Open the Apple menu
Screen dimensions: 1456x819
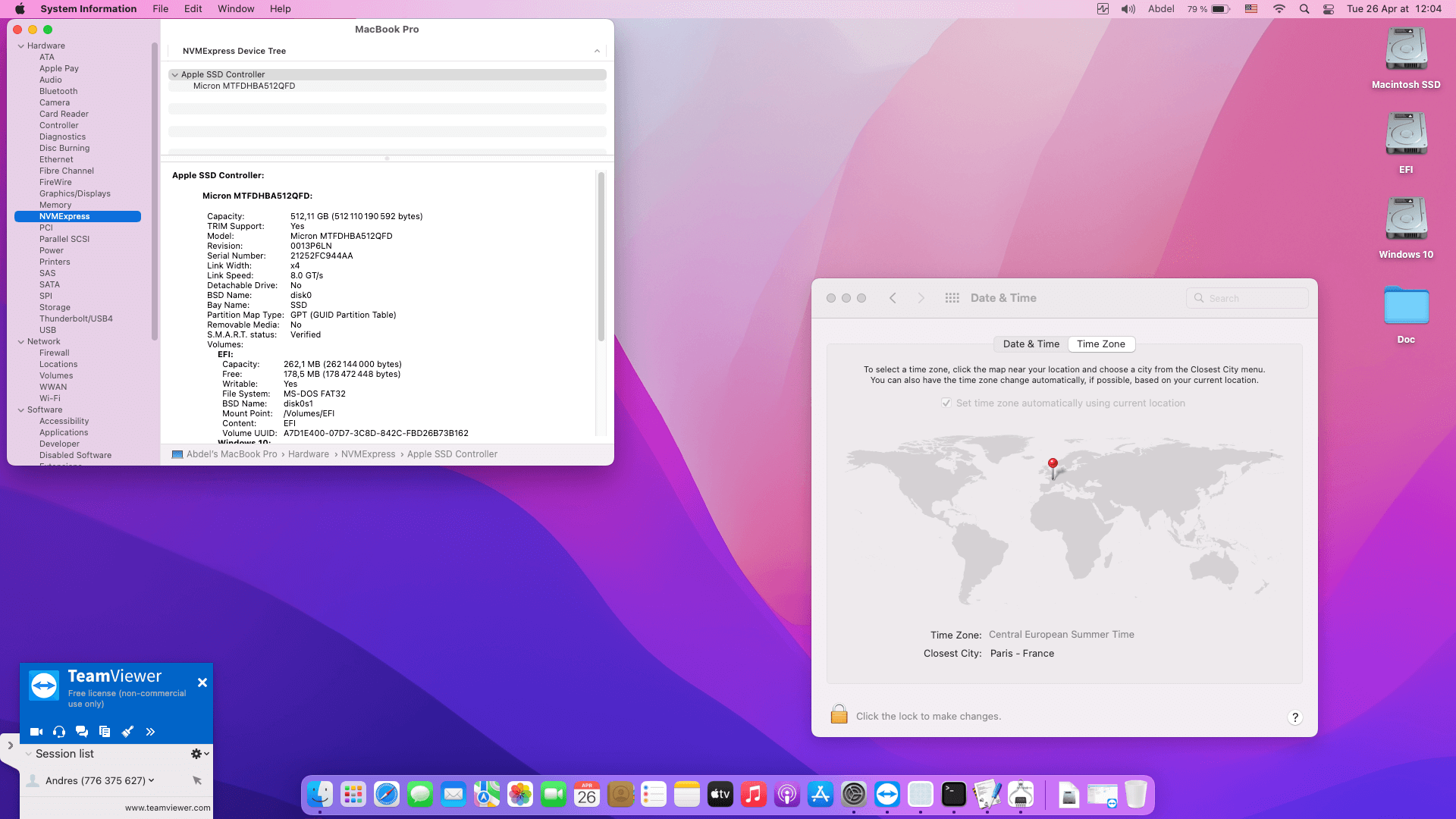point(20,9)
